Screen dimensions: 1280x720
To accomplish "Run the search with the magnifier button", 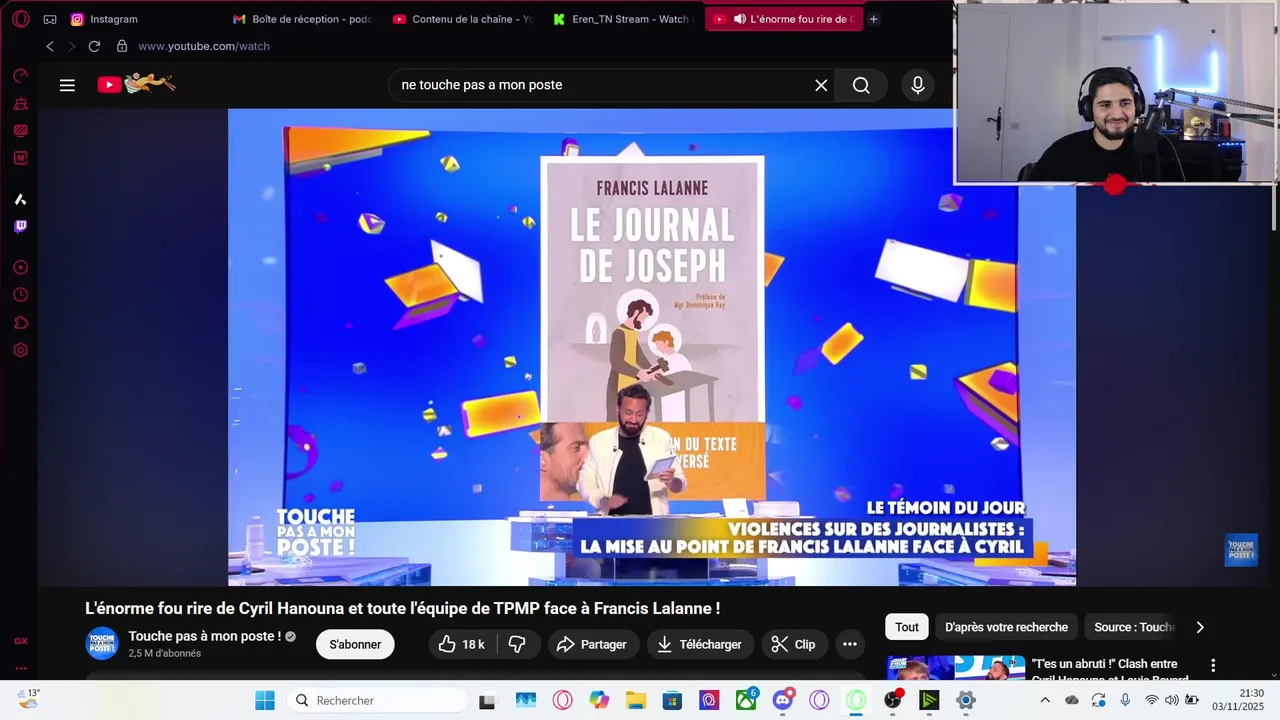I will click(x=861, y=85).
